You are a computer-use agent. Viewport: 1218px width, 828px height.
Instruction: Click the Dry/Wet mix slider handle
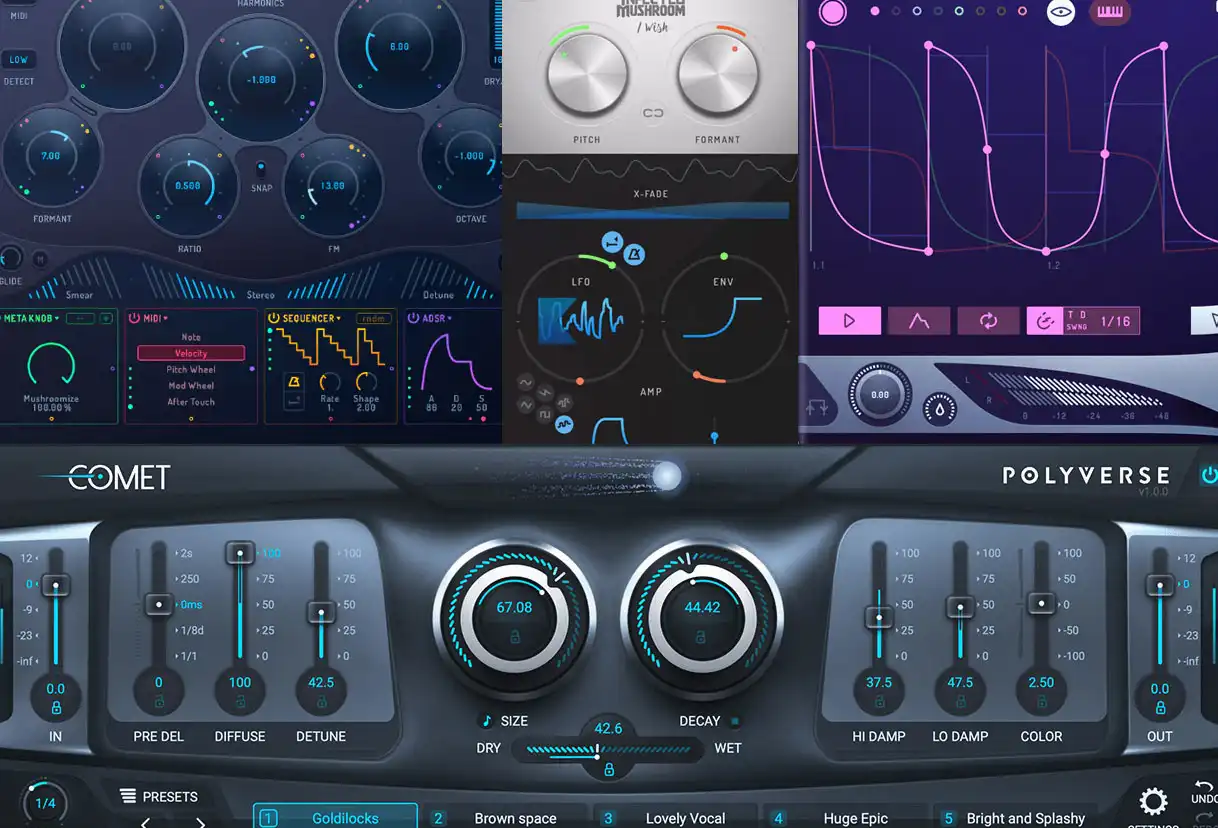point(598,755)
